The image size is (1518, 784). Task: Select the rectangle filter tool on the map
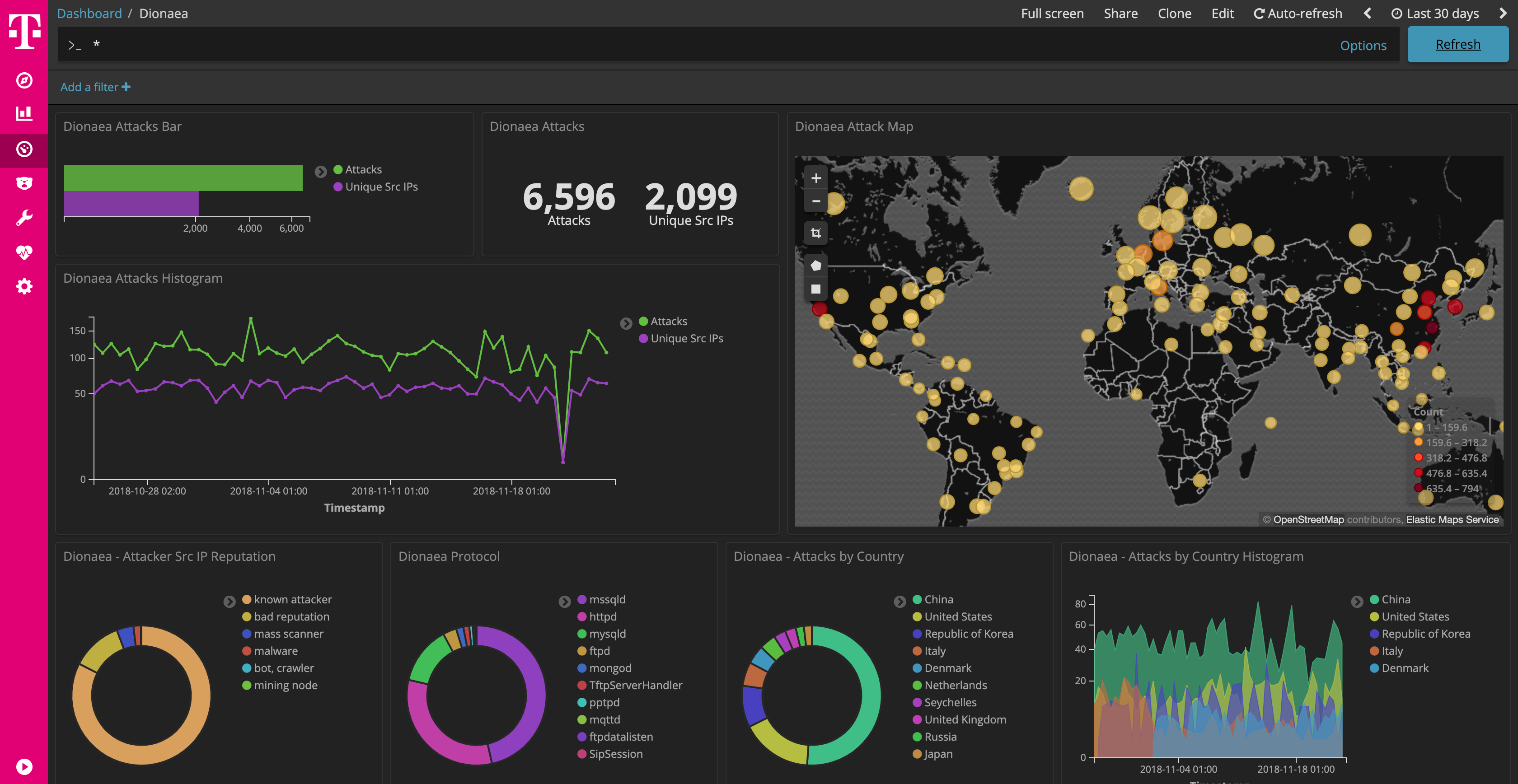[815, 288]
